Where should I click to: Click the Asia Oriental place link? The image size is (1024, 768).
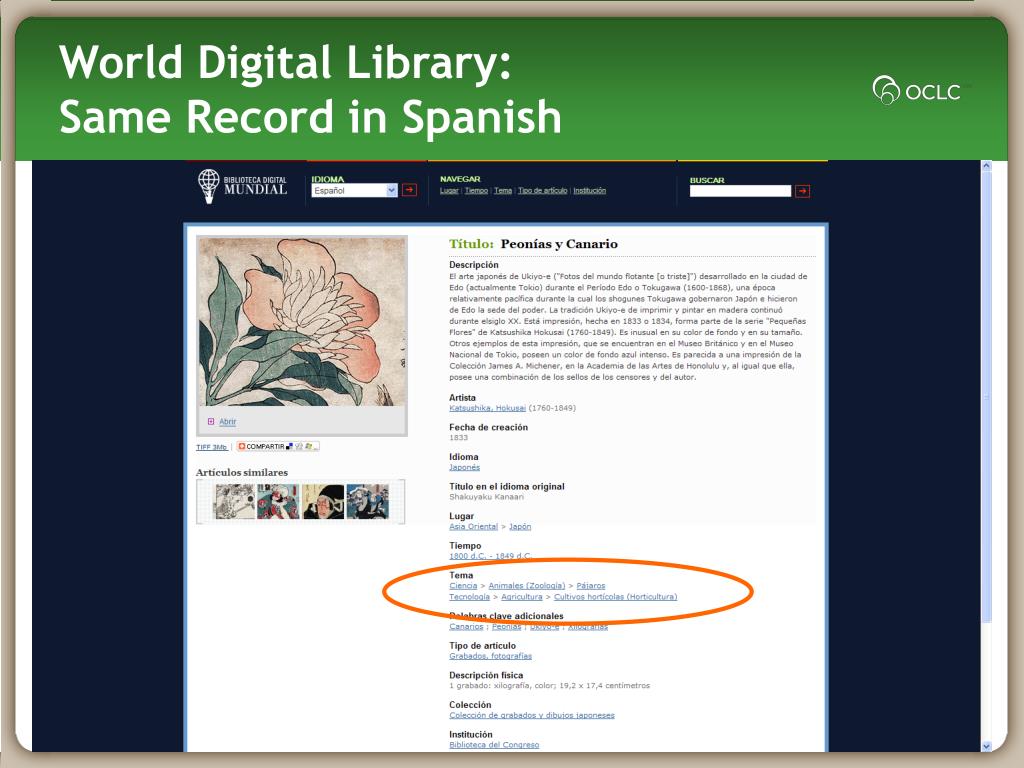point(473,526)
